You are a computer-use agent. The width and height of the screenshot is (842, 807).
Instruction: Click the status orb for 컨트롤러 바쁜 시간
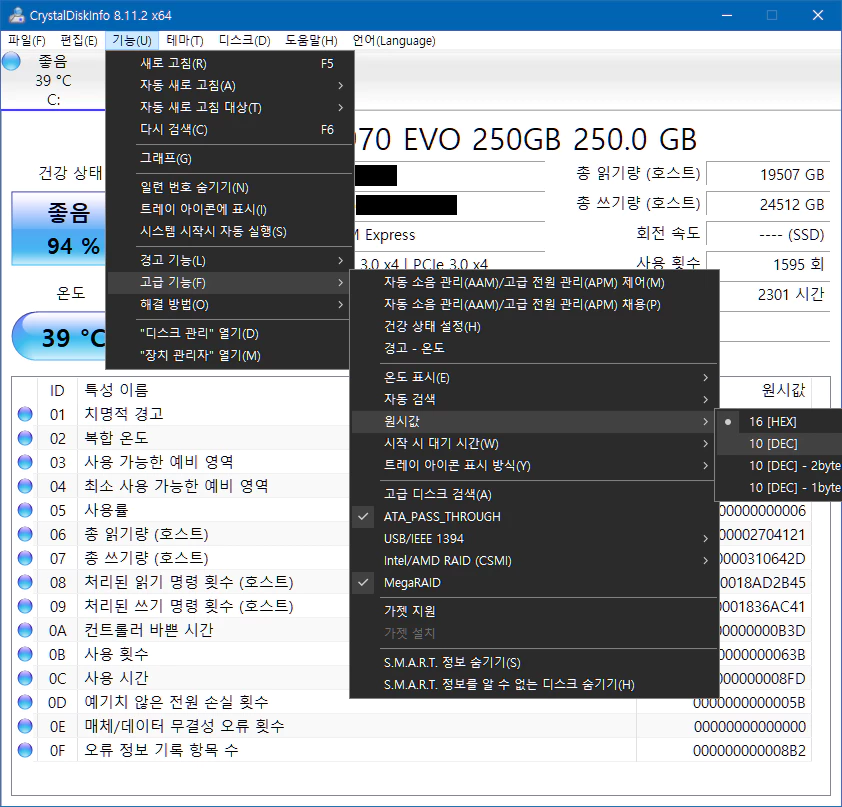click(25, 630)
